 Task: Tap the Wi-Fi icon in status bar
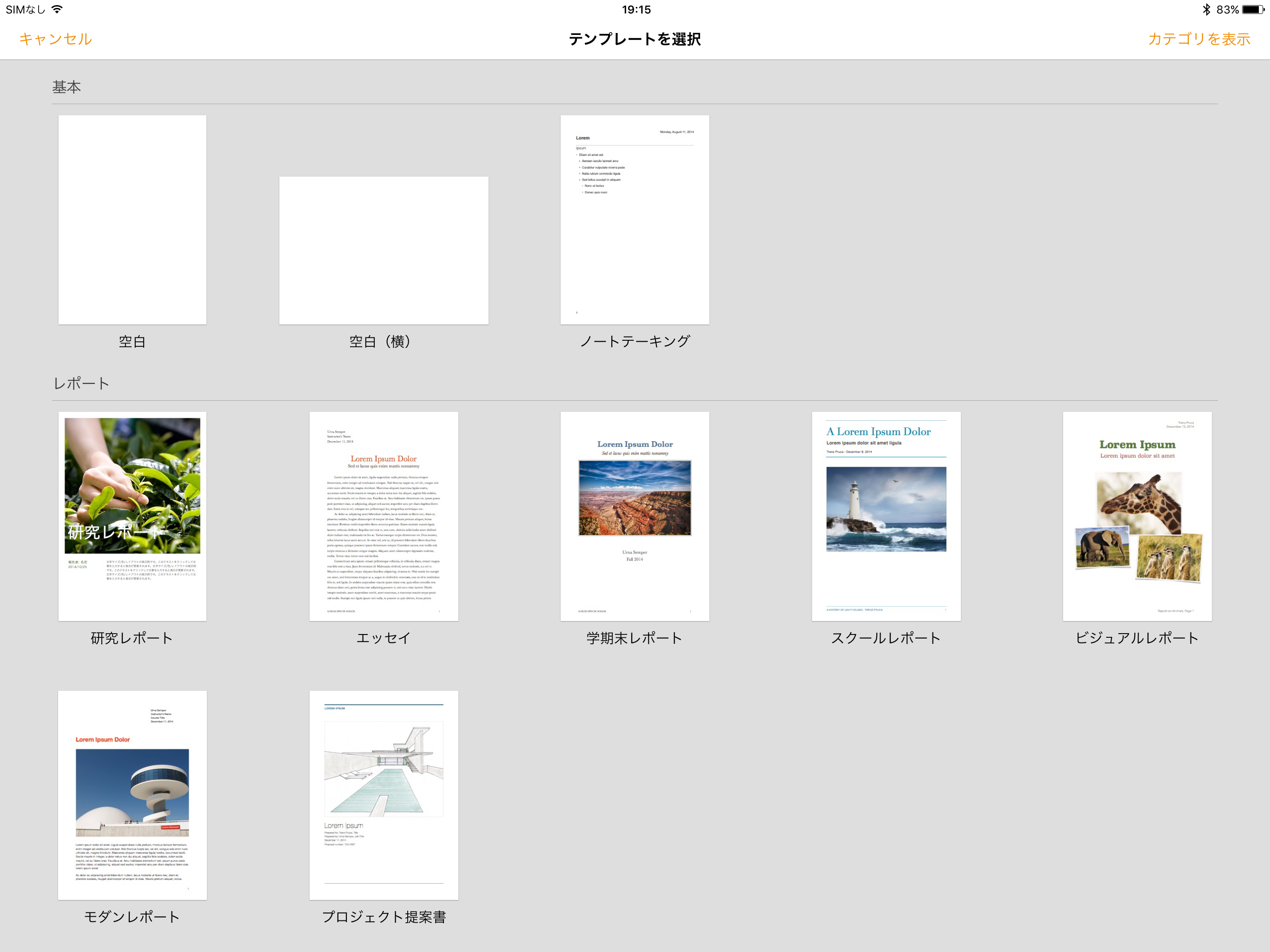[x=57, y=9]
